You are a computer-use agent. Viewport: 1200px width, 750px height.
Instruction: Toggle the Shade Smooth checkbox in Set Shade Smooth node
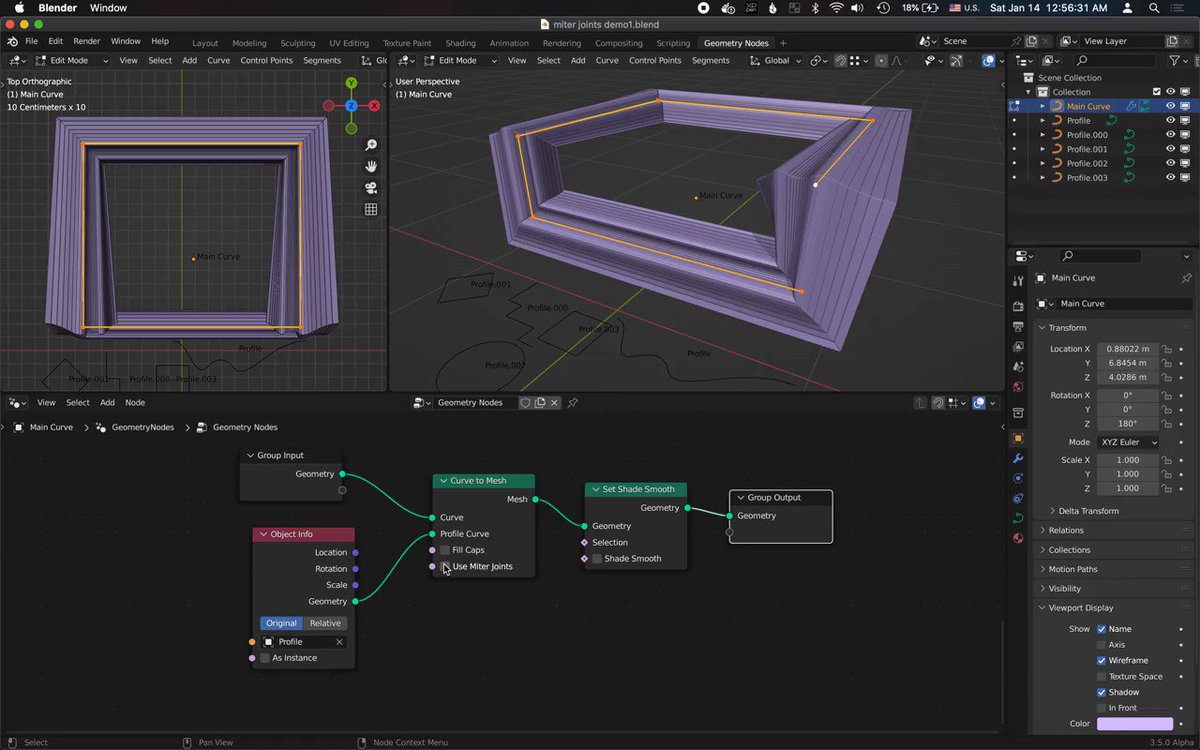coord(597,558)
